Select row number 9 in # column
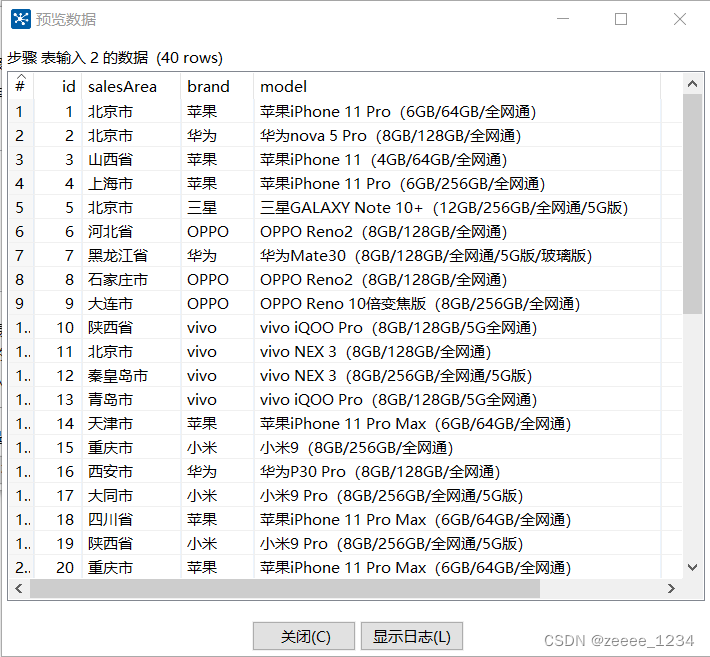The image size is (710, 657). pos(21,303)
